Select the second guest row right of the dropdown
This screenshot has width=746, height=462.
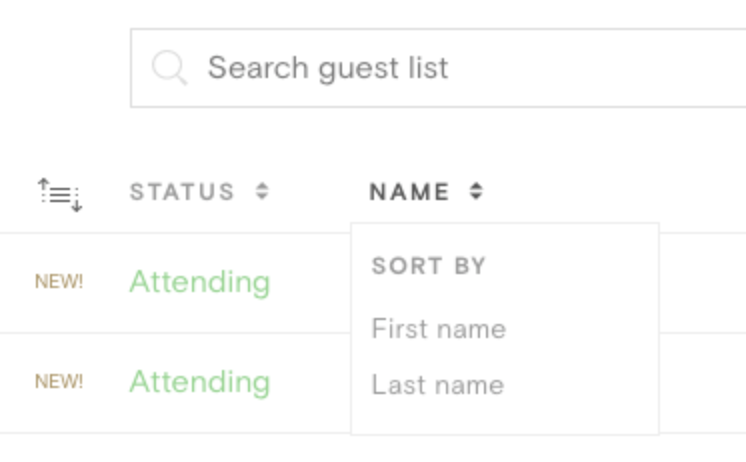tap(703, 383)
